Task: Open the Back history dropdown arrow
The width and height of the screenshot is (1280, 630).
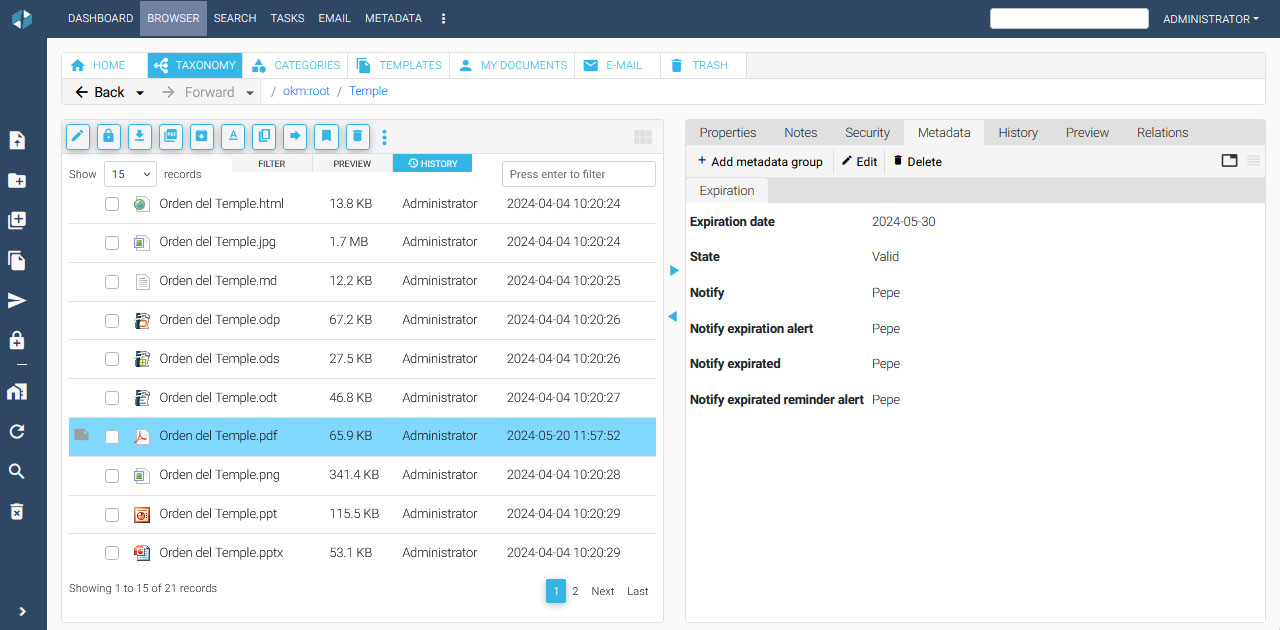Action: (x=140, y=93)
